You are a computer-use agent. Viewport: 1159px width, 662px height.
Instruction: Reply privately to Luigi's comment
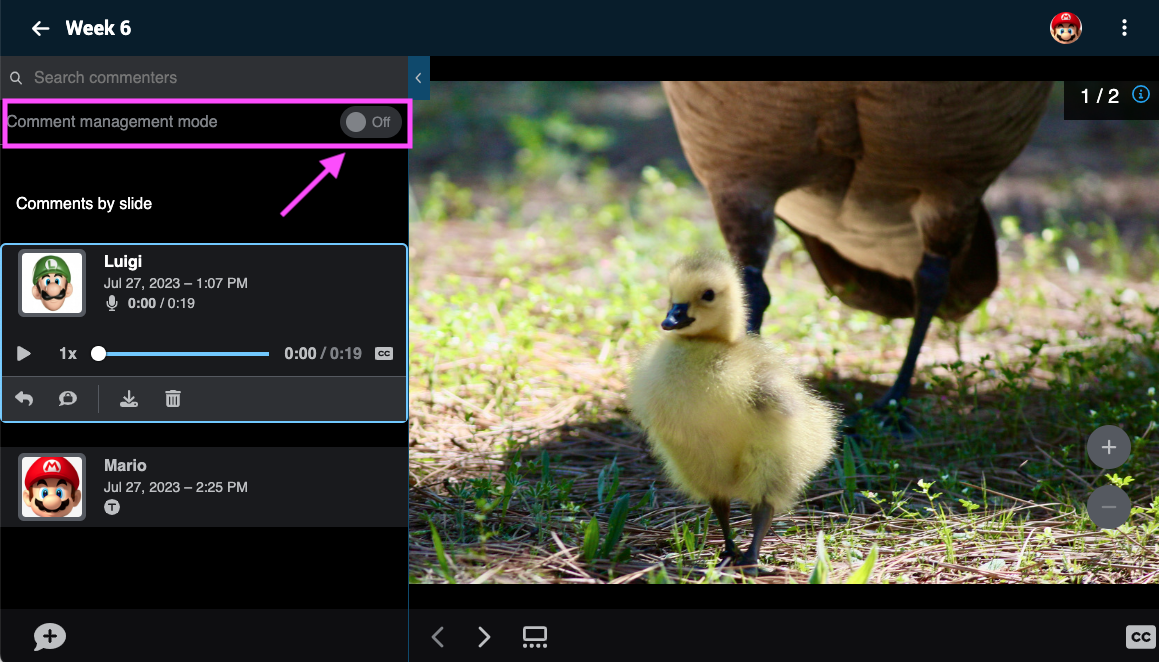pos(67,399)
